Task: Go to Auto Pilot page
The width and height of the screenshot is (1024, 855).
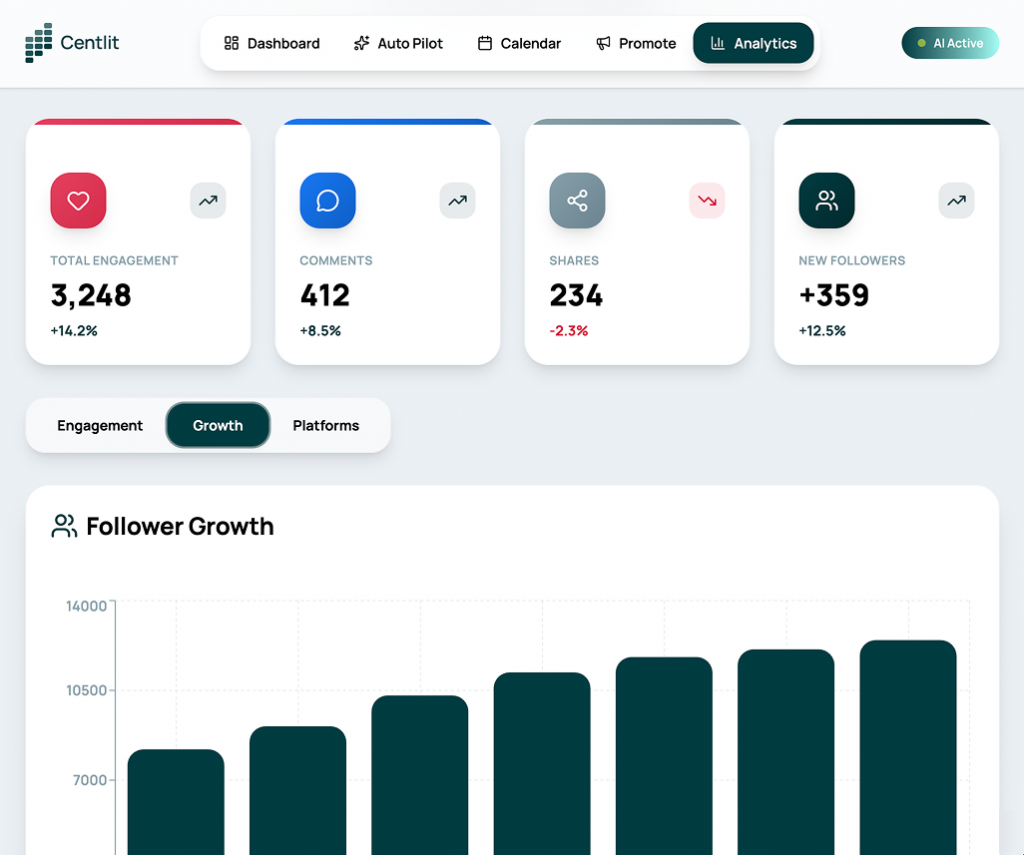Action: [x=398, y=43]
